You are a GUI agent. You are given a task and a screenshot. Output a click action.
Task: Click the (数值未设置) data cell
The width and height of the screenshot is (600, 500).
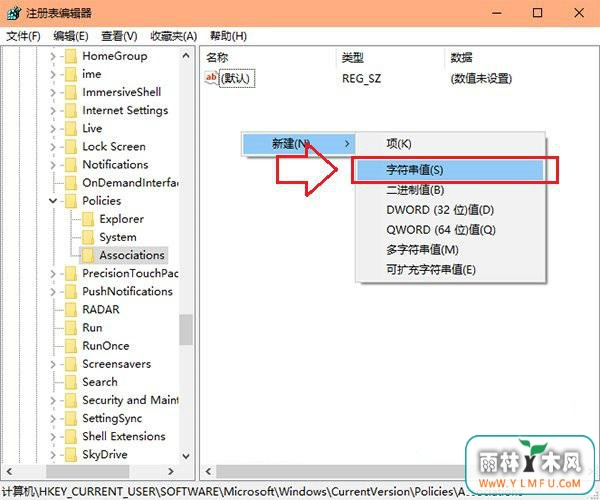481,79
